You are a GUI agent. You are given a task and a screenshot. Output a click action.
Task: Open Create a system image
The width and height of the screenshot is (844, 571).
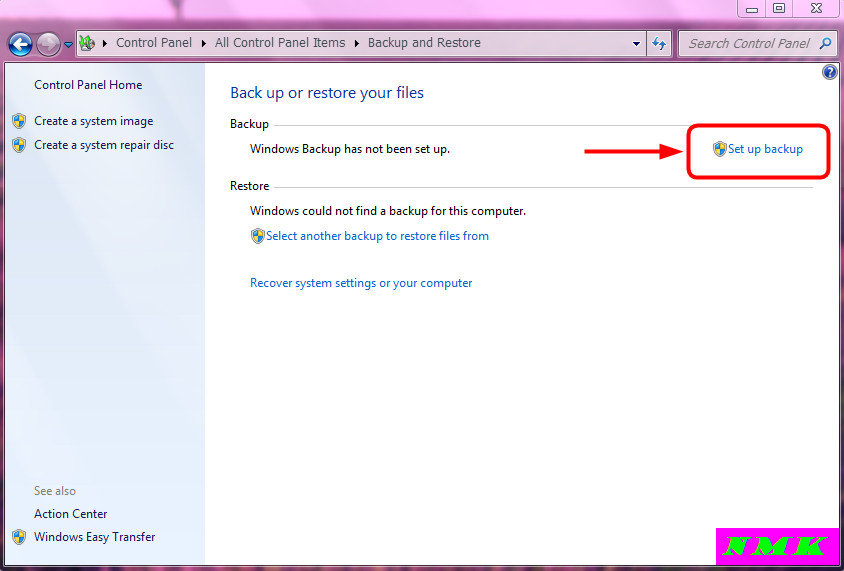[94, 121]
